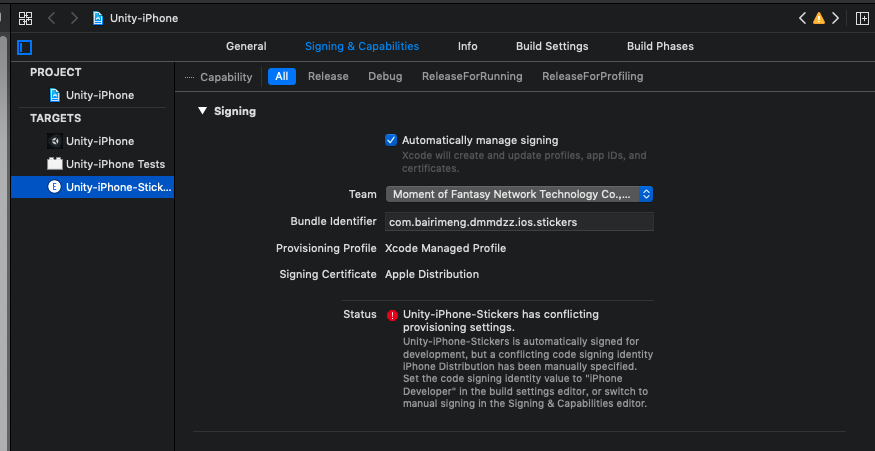Go back with the left chevron

point(51,18)
